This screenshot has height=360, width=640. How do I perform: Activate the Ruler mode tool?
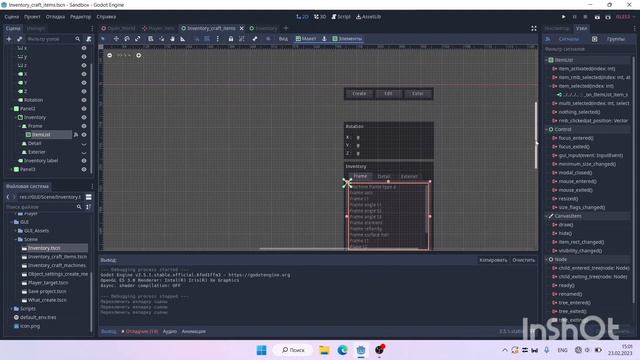point(182,39)
